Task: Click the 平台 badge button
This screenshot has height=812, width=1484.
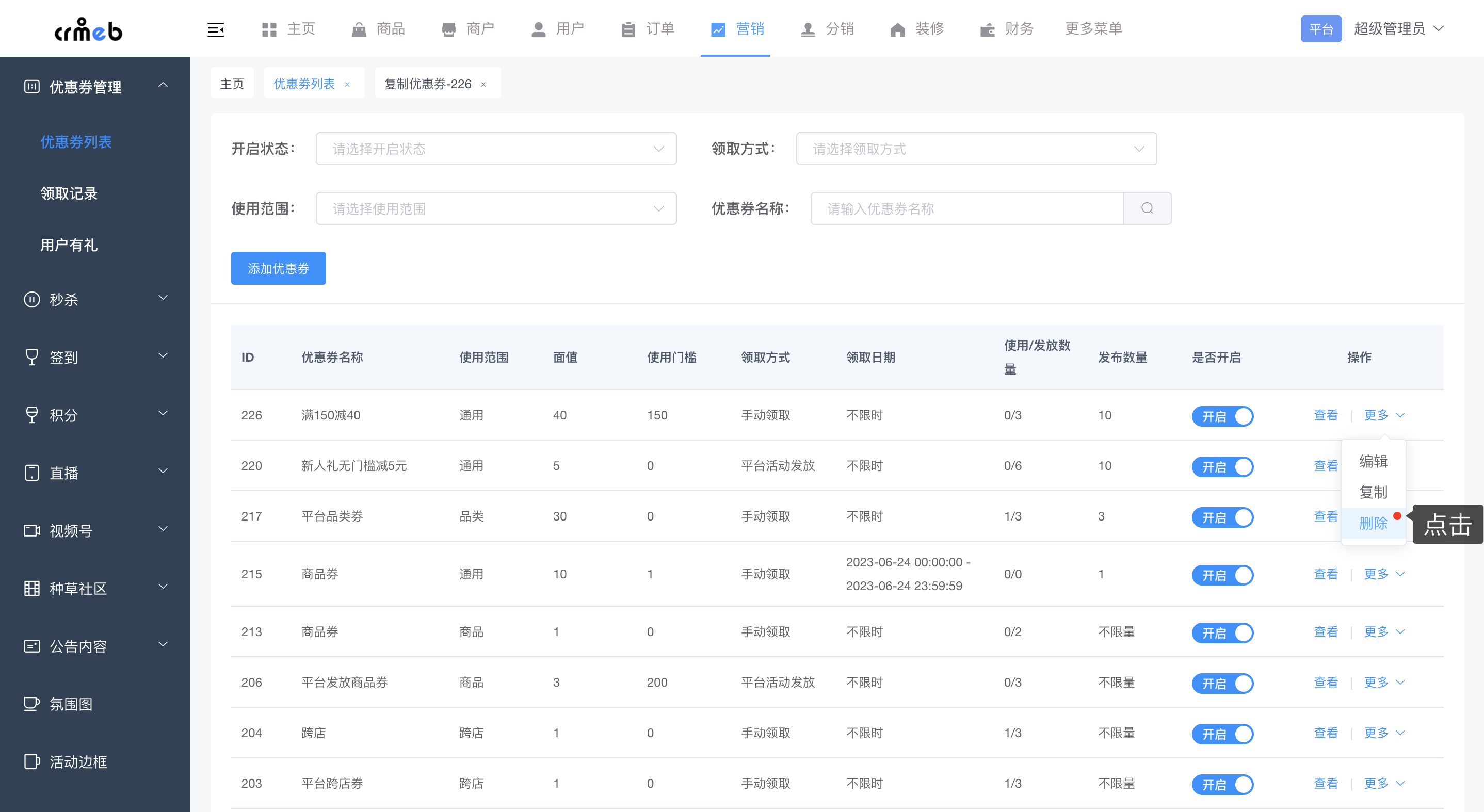Action: pyautogui.click(x=1320, y=29)
